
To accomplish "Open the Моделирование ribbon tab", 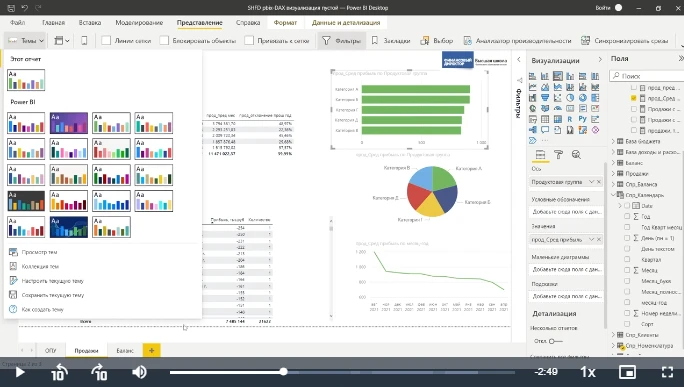I will point(139,23).
